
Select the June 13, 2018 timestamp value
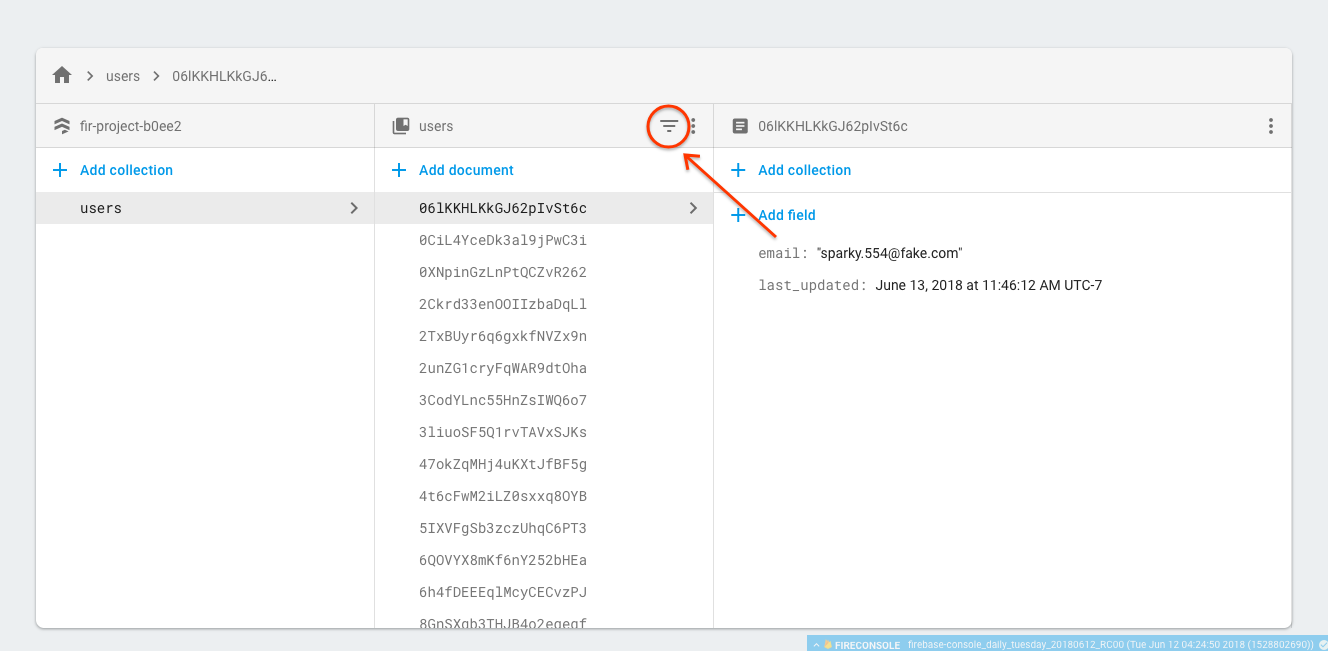pos(989,285)
